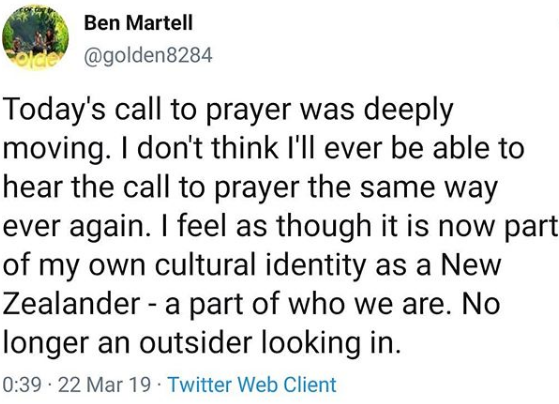Click tweet line starting "Today's call to prayer"
Image resolution: width=559 pixels, height=404 pixels.
point(228,111)
